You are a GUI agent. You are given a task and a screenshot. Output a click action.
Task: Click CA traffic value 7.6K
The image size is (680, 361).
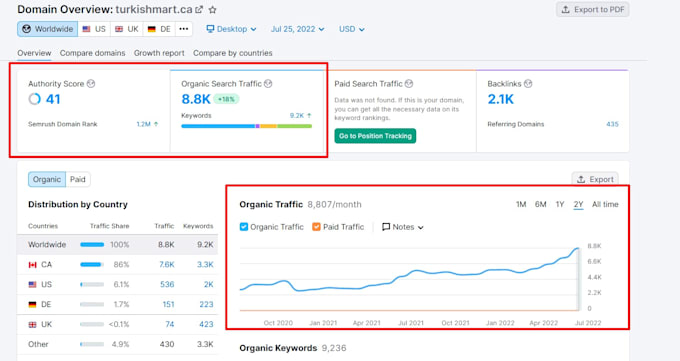tap(167, 265)
